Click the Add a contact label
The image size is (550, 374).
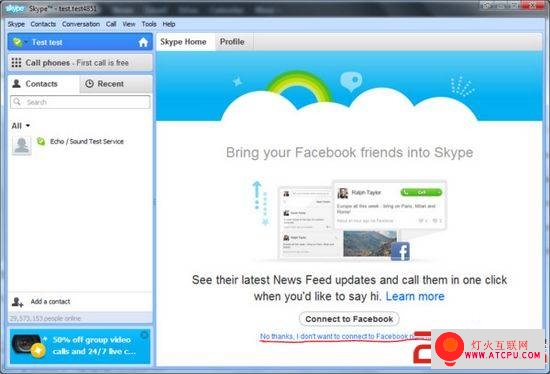click(x=50, y=301)
